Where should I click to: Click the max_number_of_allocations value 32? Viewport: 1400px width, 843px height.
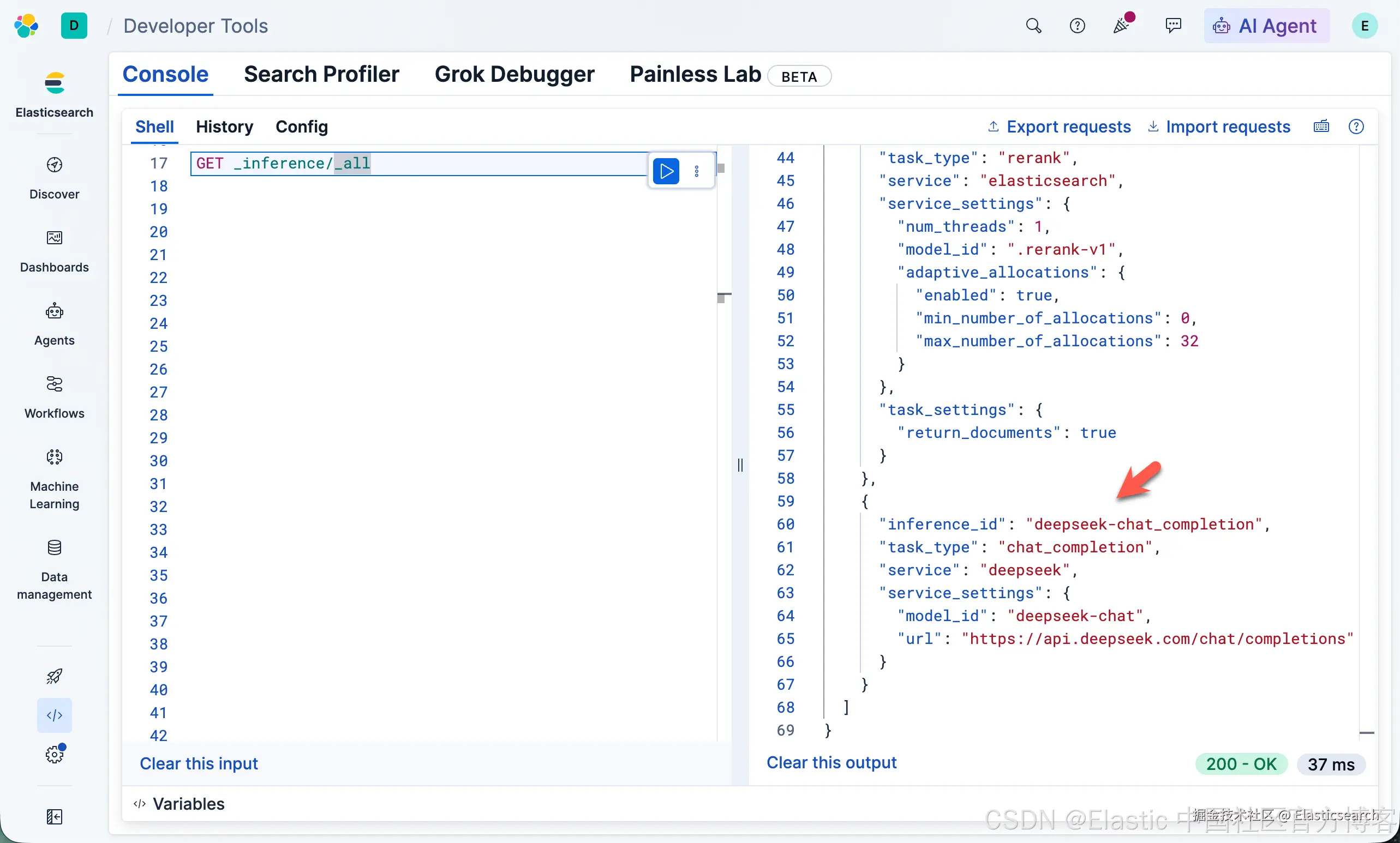click(1189, 341)
